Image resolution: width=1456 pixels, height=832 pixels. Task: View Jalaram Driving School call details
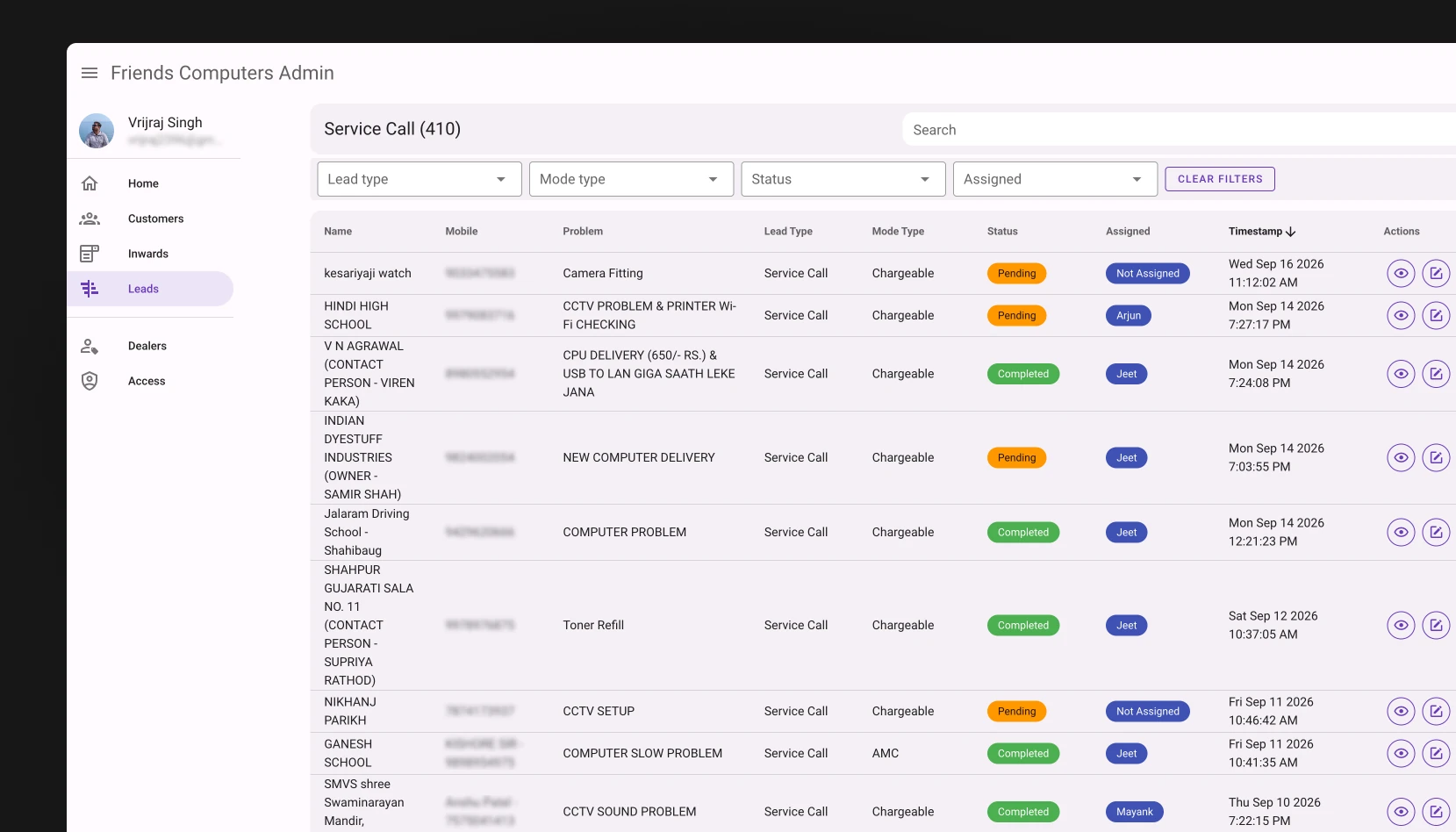(1401, 532)
